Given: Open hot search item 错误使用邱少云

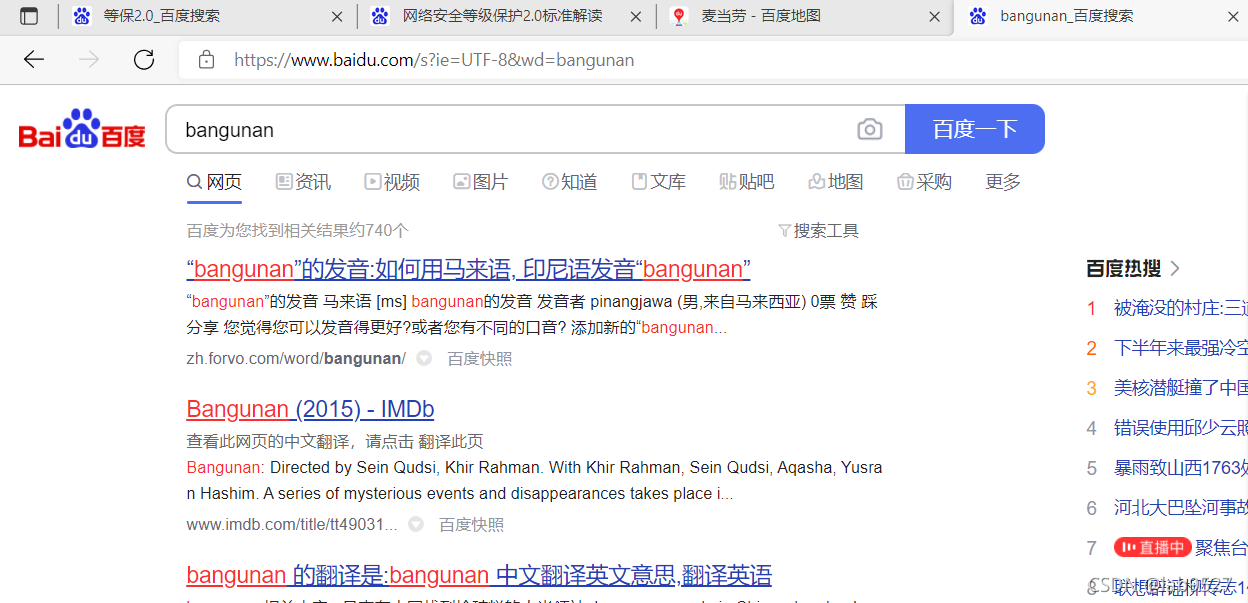Looking at the screenshot, I should pyautogui.click(x=1181, y=428).
